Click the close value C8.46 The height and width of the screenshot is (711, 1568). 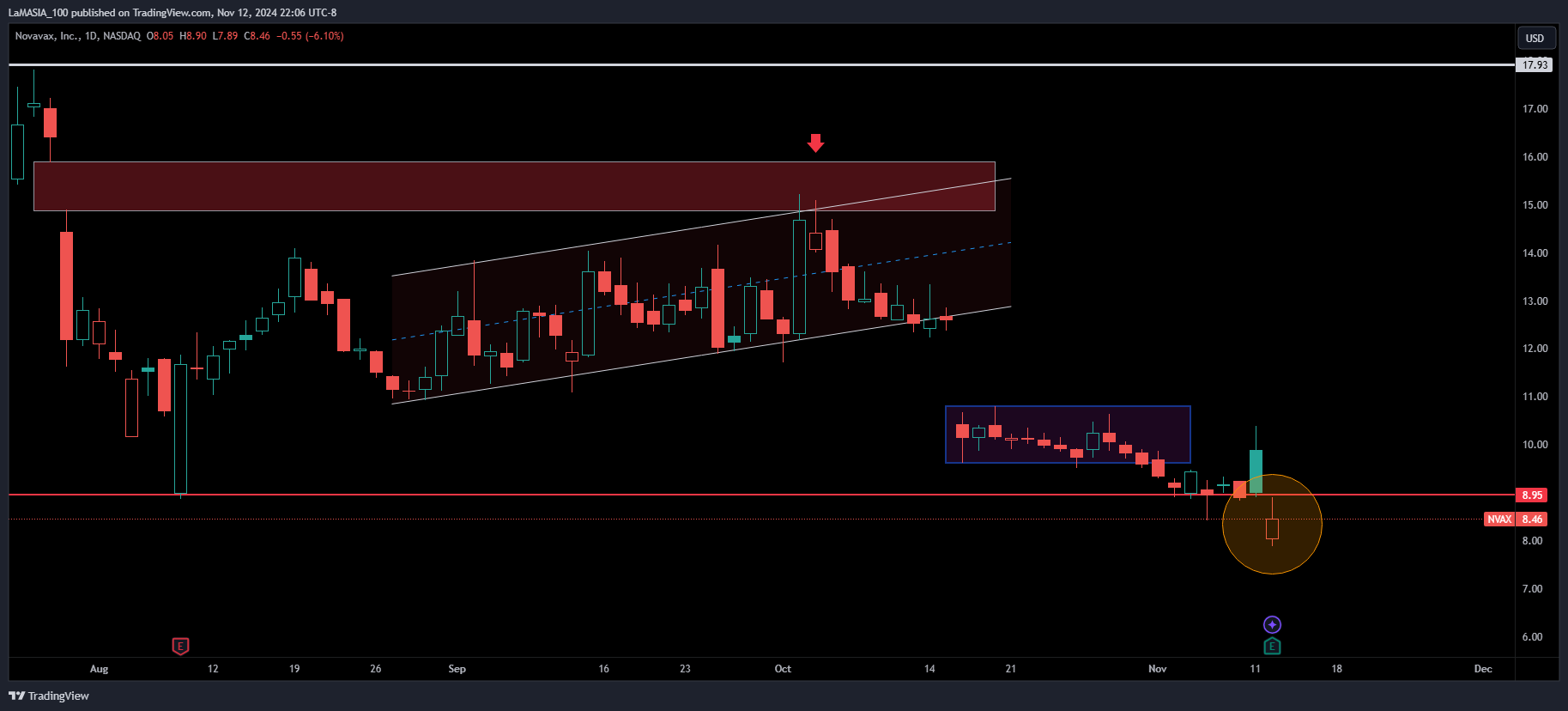point(257,36)
